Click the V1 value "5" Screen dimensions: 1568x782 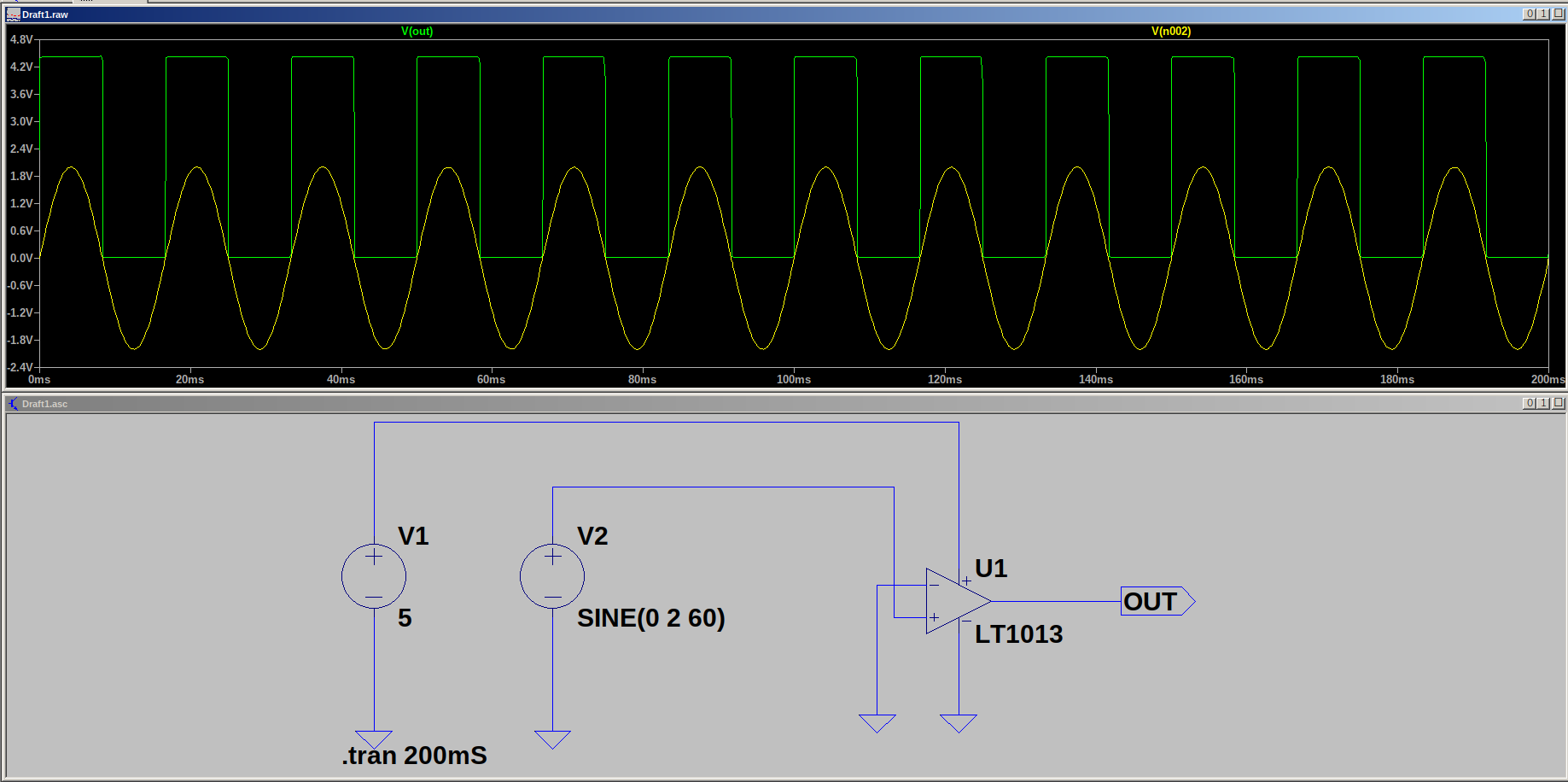pyautogui.click(x=405, y=618)
